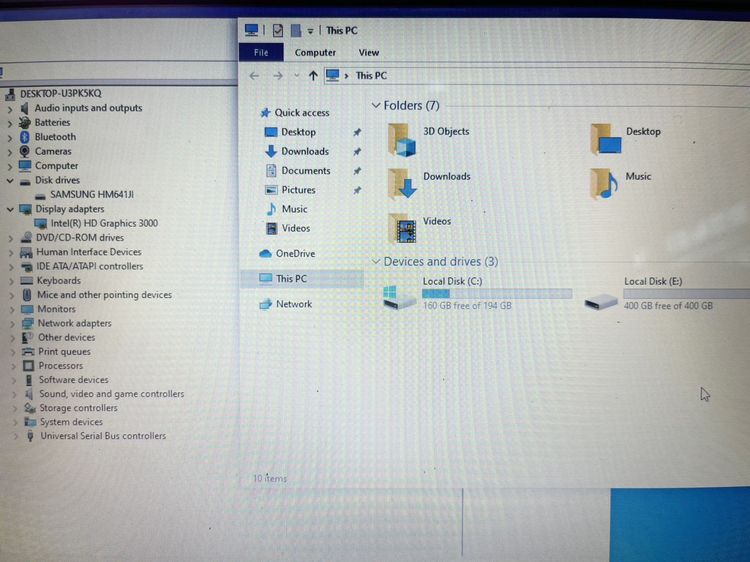Collapse the Disk drives node

[x=10, y=181]
